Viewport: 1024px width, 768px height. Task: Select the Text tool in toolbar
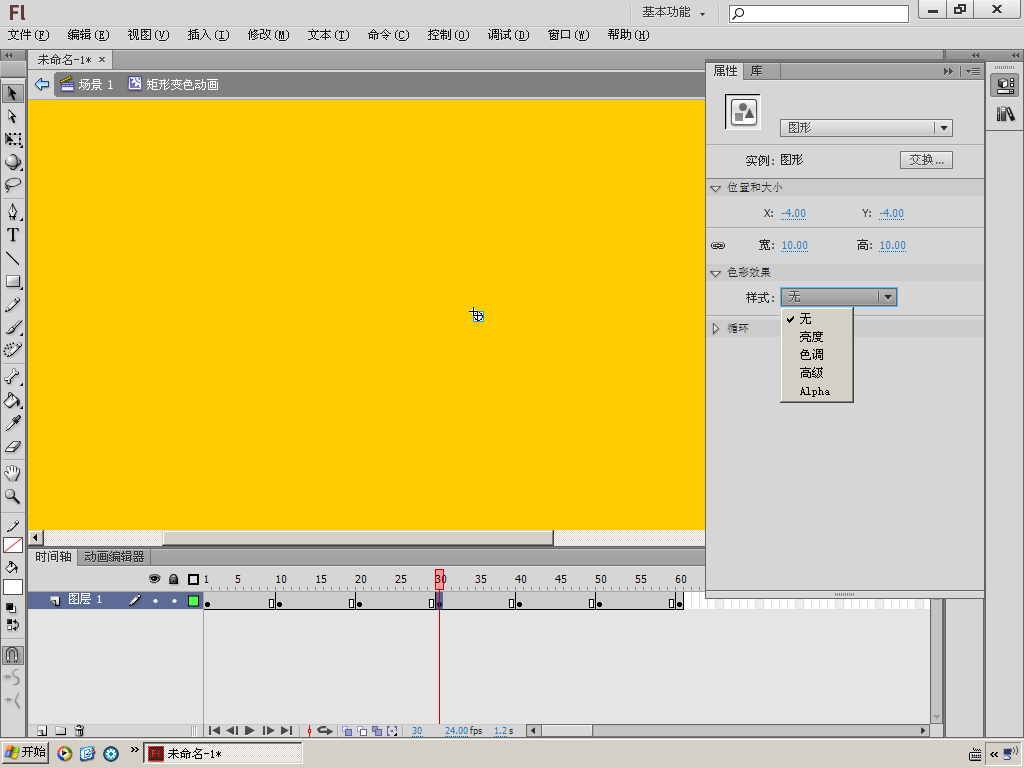pyautogui.click(x=13, y=235)
